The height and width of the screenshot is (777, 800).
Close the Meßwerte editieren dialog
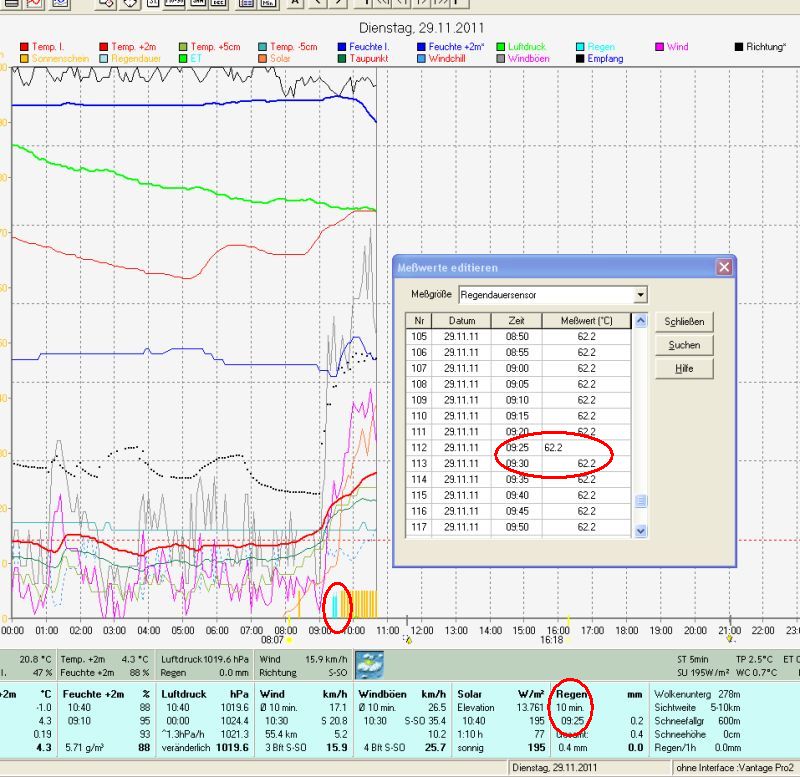724,267
